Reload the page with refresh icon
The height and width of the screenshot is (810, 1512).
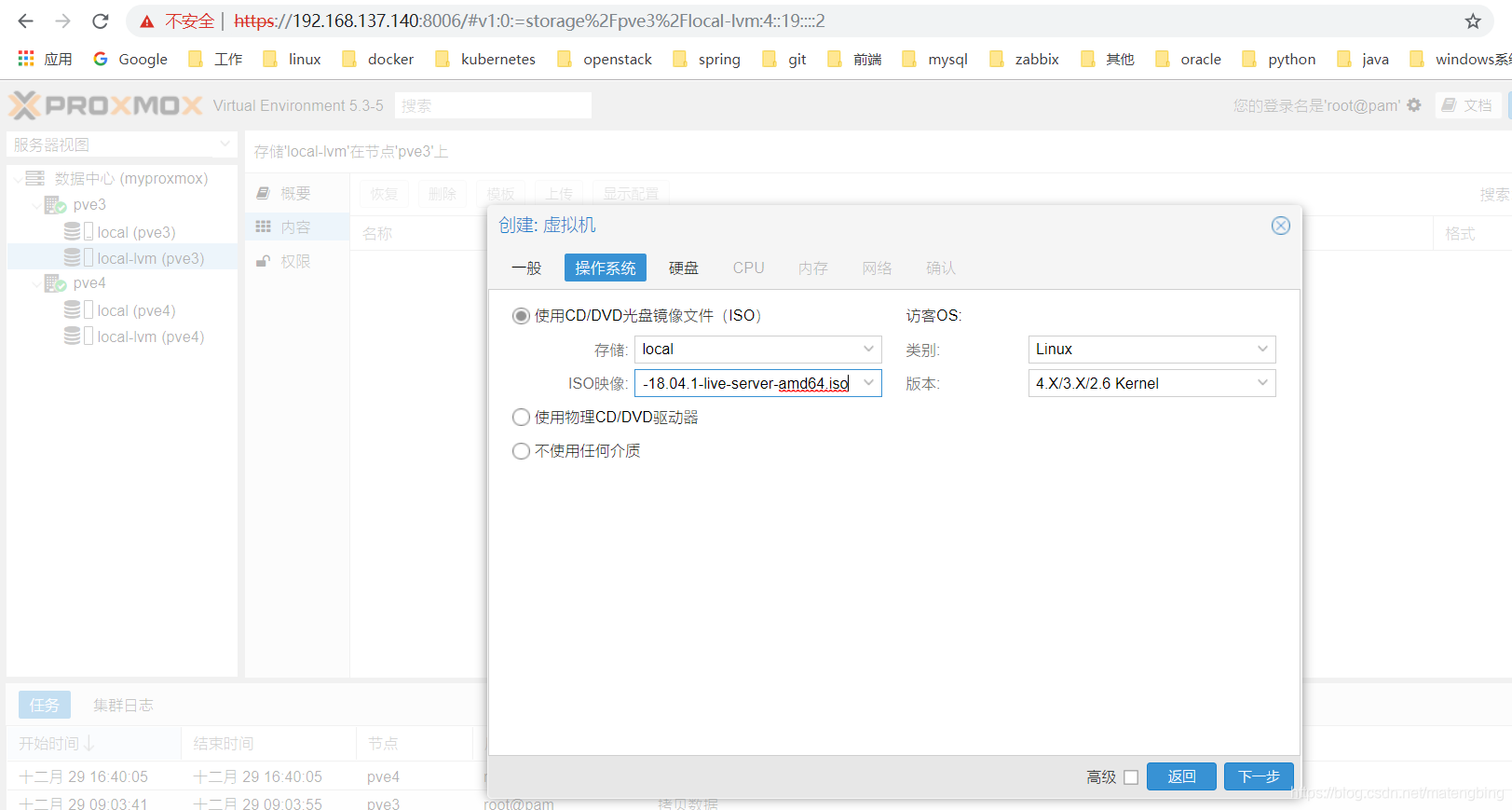pyautogui.click(x=100, y=21)
